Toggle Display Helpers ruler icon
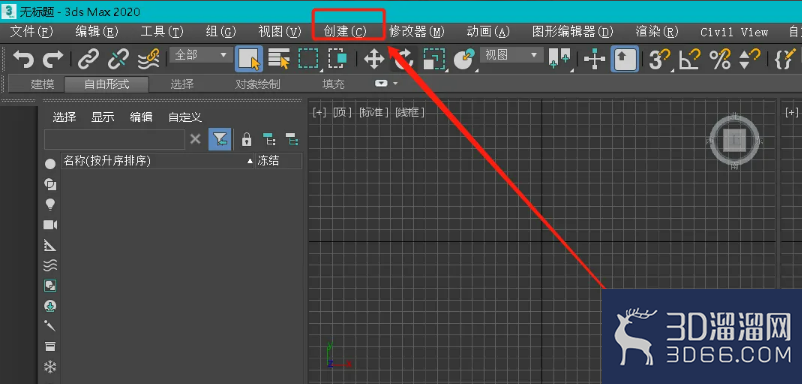This screenshot has width=802, height=384. (x=50, y=245)
